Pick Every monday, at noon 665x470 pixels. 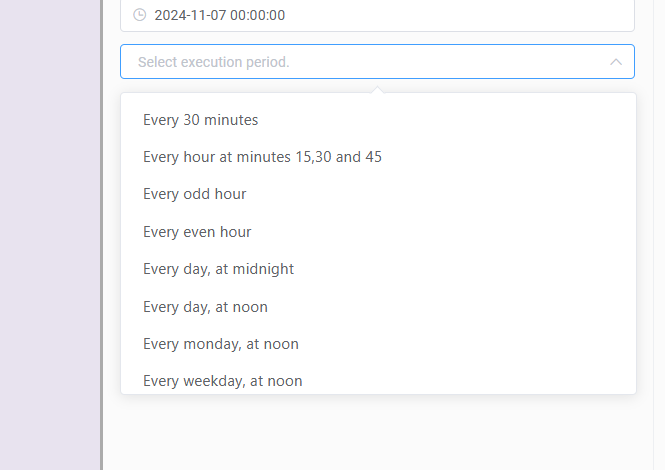[x=221, y=344]
